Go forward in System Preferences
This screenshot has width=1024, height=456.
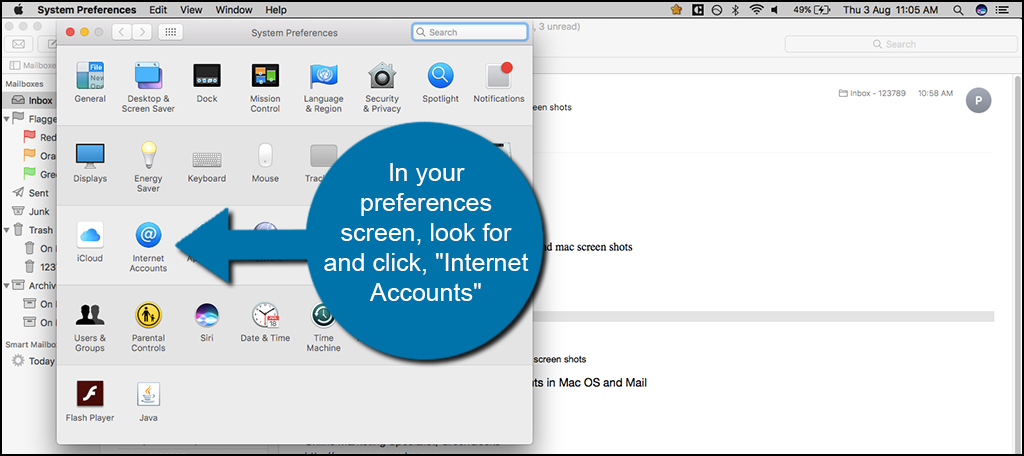click(x=142, y=32)
